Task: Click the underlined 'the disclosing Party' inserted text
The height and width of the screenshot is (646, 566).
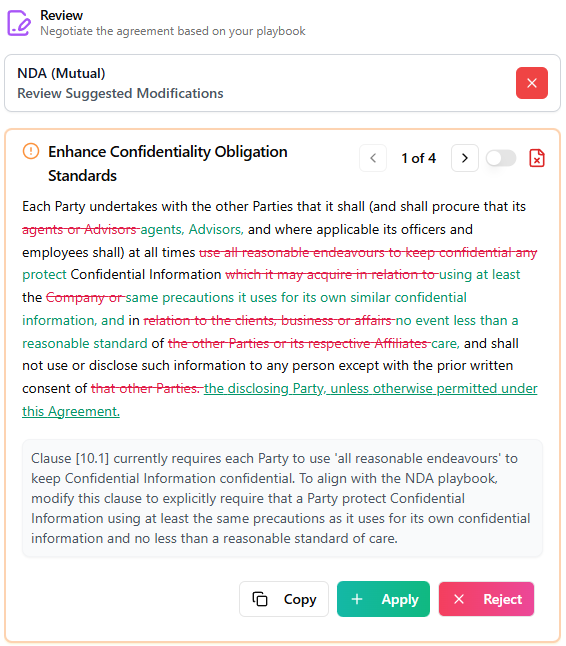Action: pyautogui.click(x=264, y=389)
